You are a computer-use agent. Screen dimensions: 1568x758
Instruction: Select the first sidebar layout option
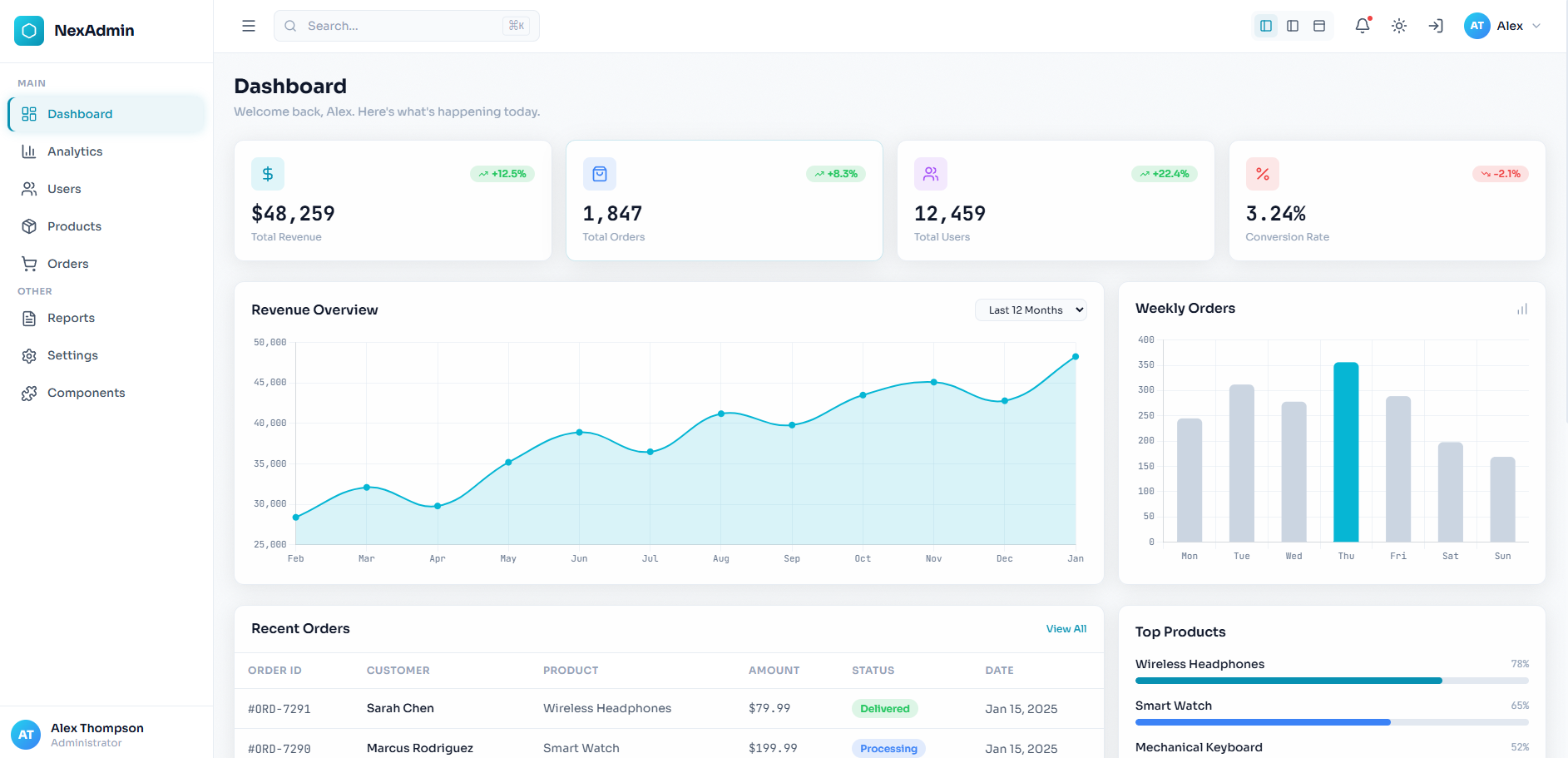click(1266, 26)
